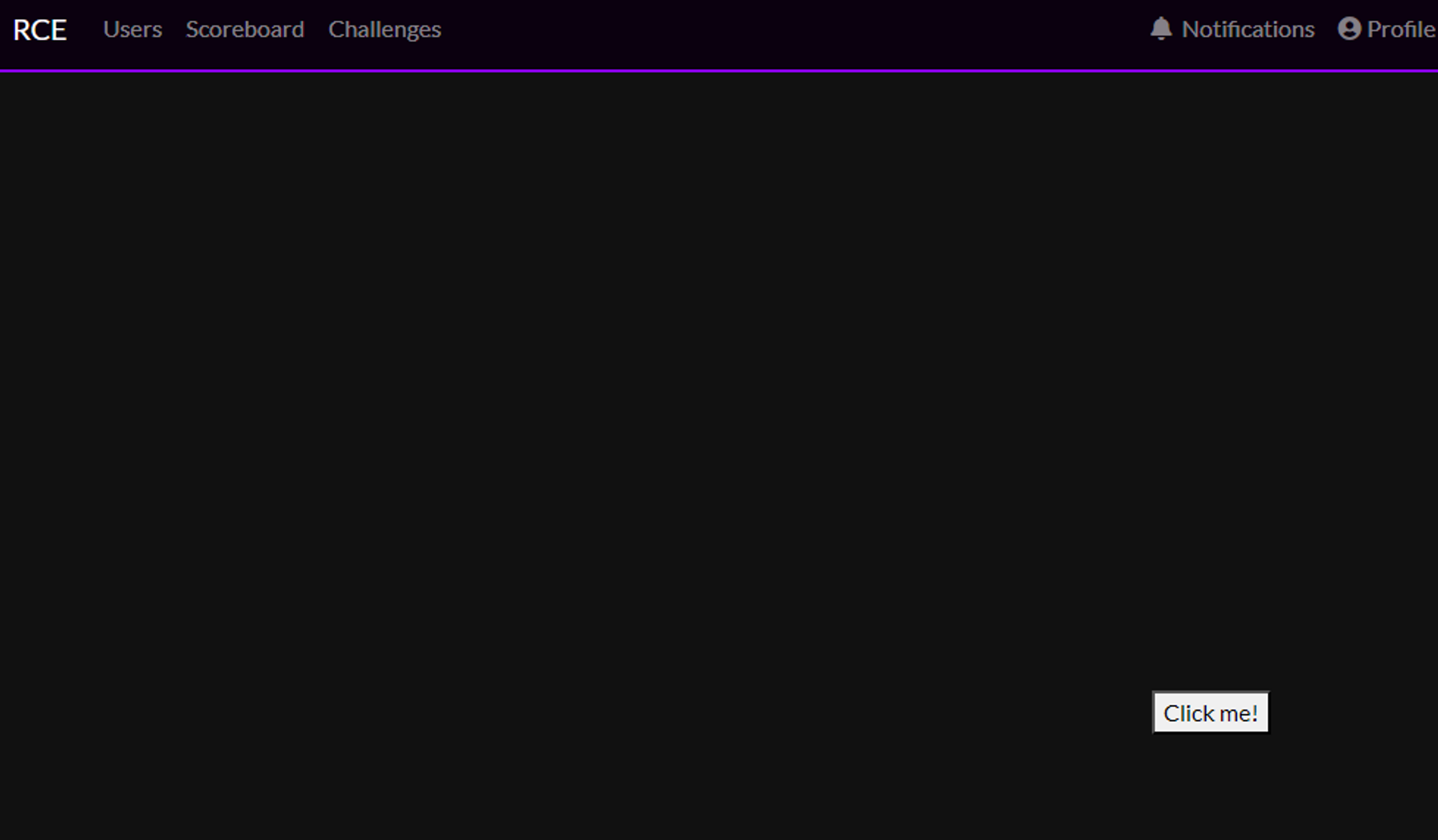Open the Notifications link text

click(1248, 30)
